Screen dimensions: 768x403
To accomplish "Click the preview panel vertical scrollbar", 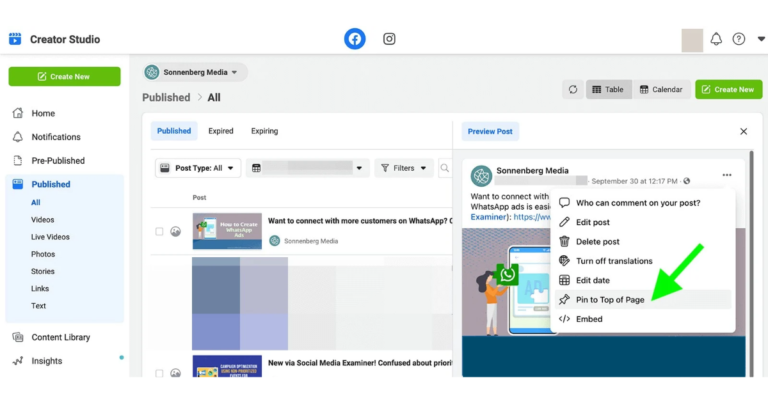I will tap(751, 264).
